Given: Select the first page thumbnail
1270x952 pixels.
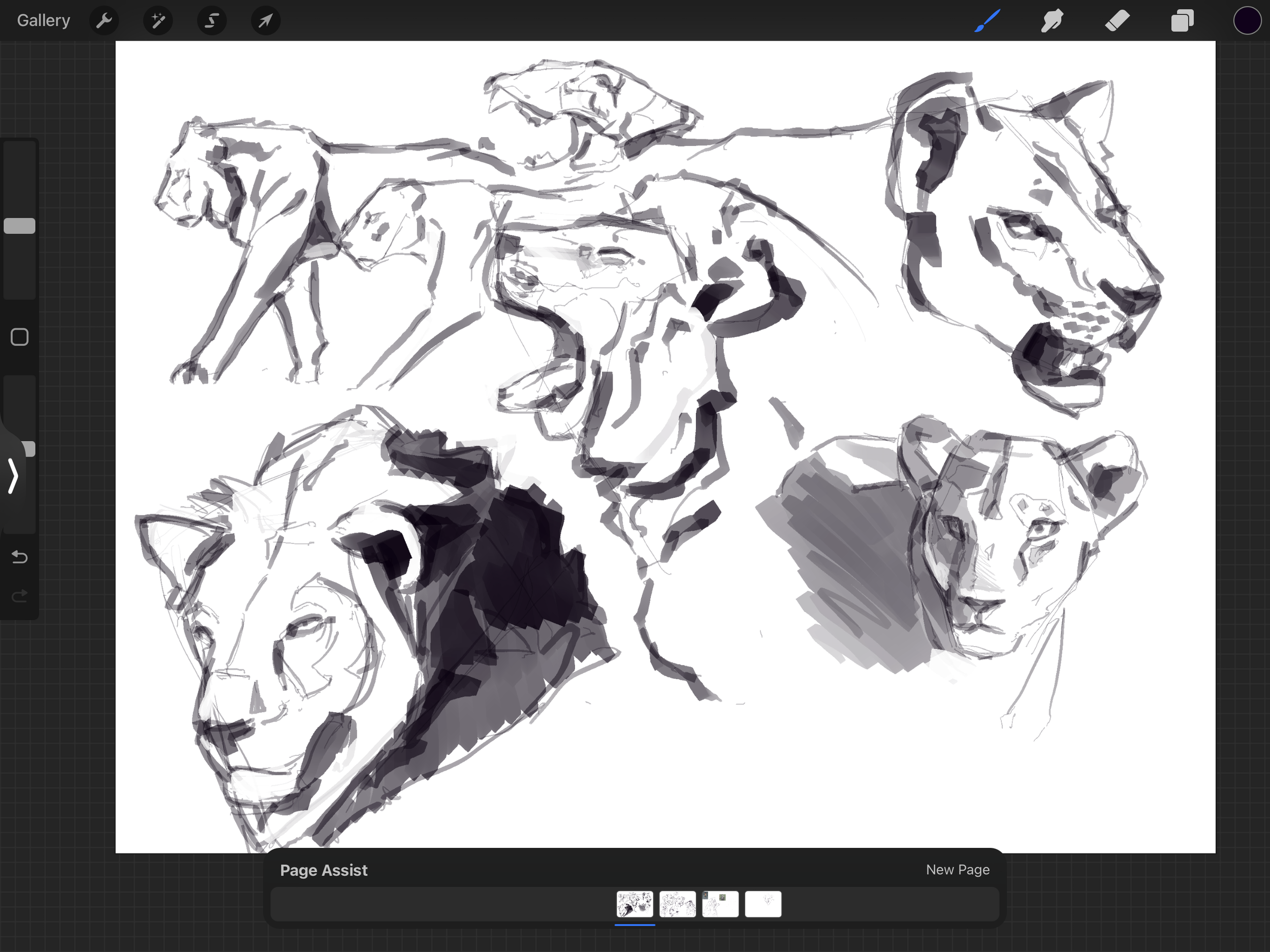Looking at the screenshot, I should [634, 904].
